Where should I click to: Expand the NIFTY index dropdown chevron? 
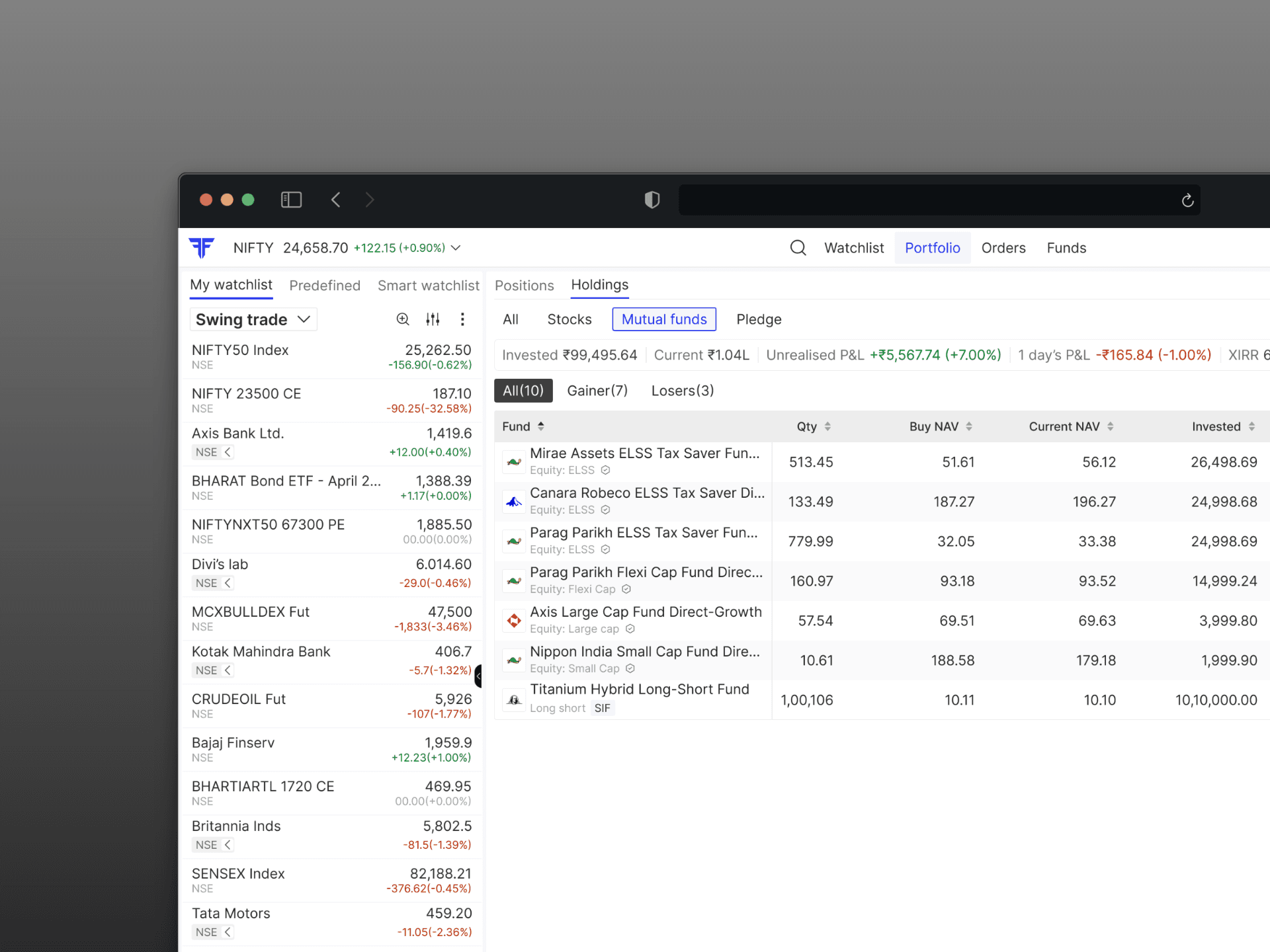[456, 248]
